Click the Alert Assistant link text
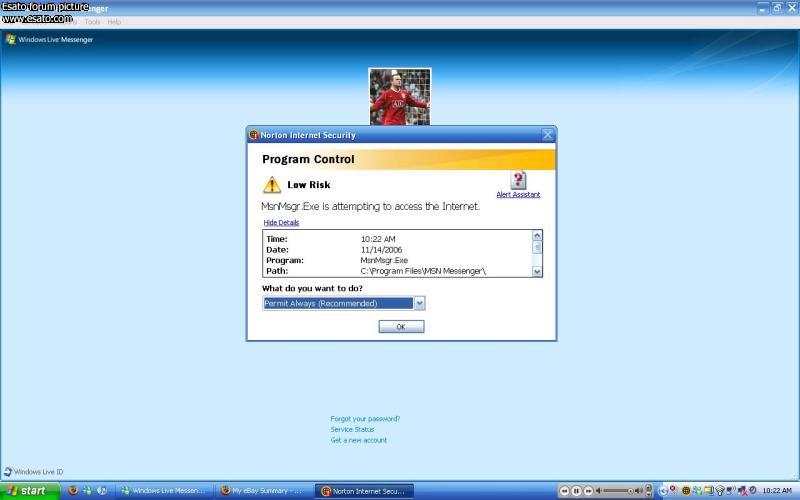 click(518, 194)
